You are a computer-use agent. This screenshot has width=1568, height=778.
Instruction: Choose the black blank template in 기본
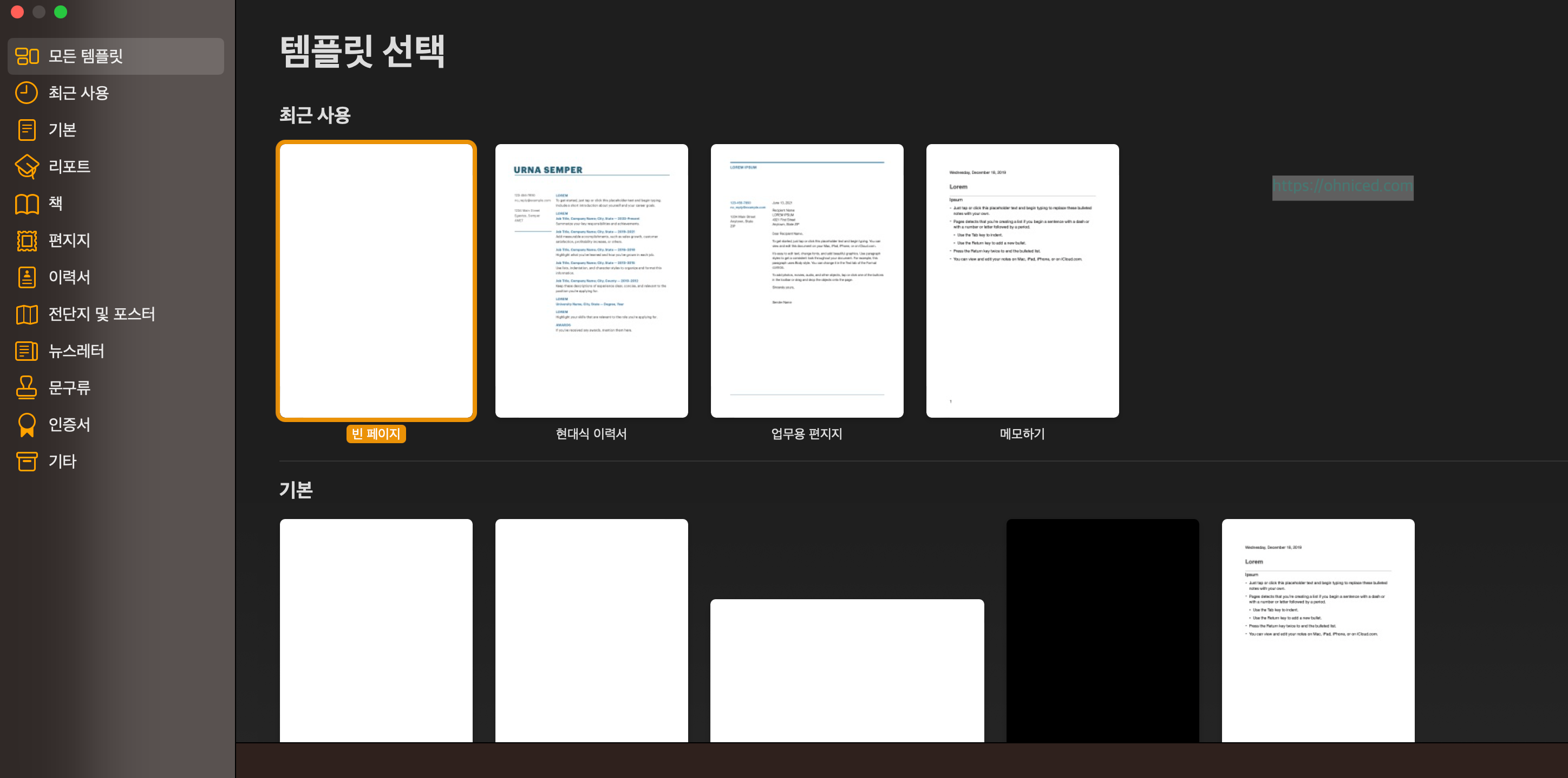click(1102, 631)
